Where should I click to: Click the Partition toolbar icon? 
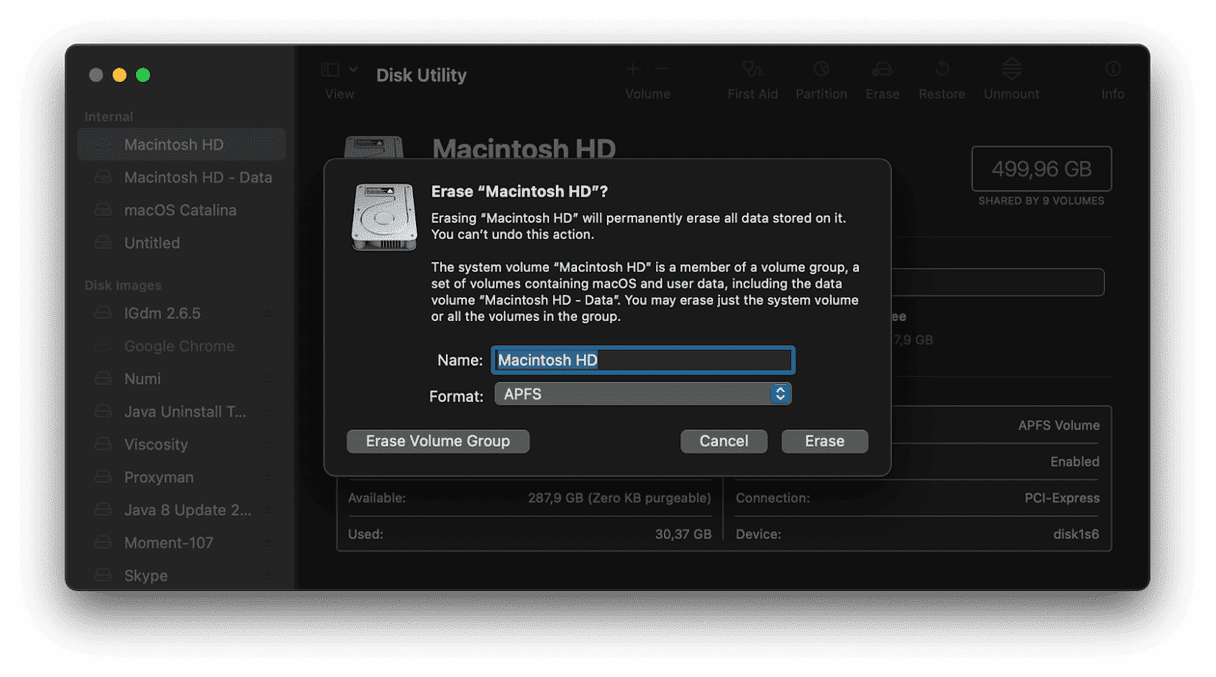(x=821, y=70)
